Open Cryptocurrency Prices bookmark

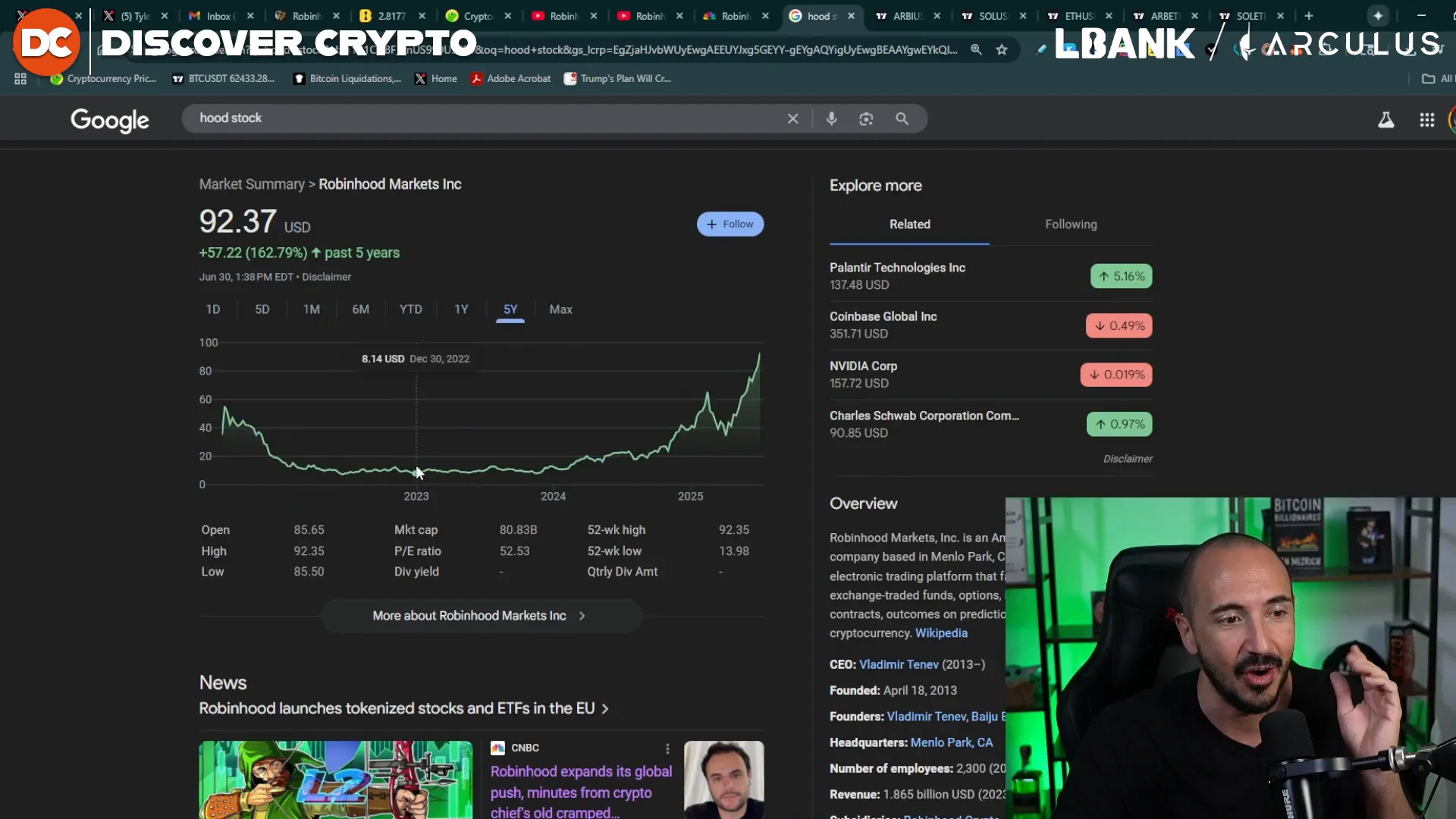[x=103, y=79]
